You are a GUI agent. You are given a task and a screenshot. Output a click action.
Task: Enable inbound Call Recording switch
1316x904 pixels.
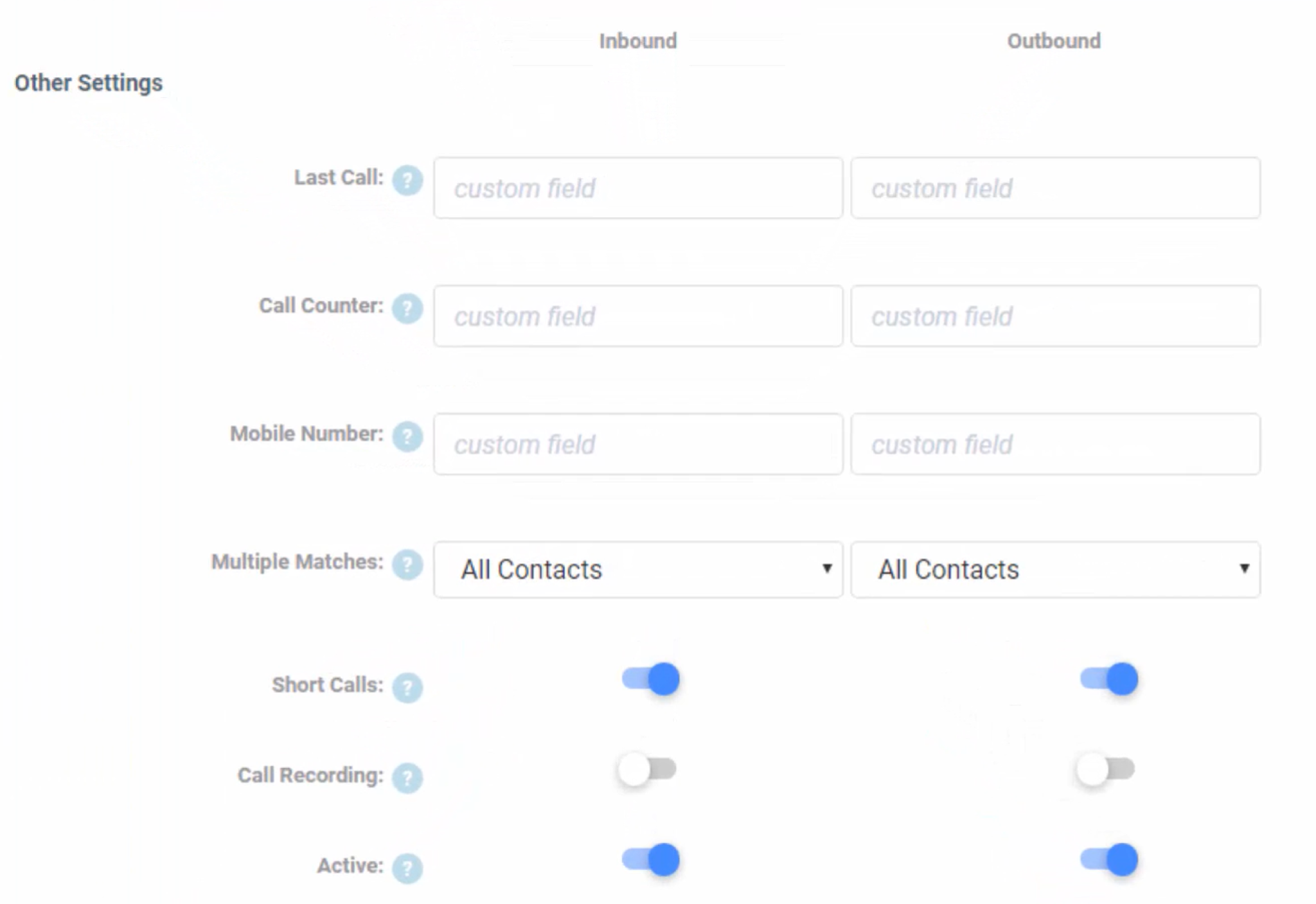pyautogui.click(x=647, y=769)
